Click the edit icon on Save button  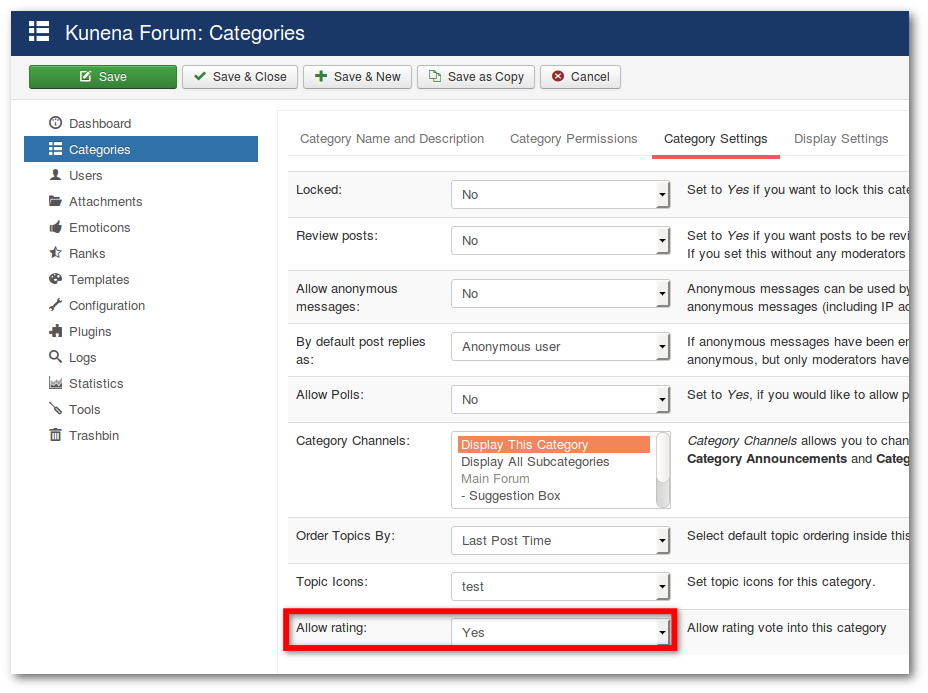click(x=86, y=76)
